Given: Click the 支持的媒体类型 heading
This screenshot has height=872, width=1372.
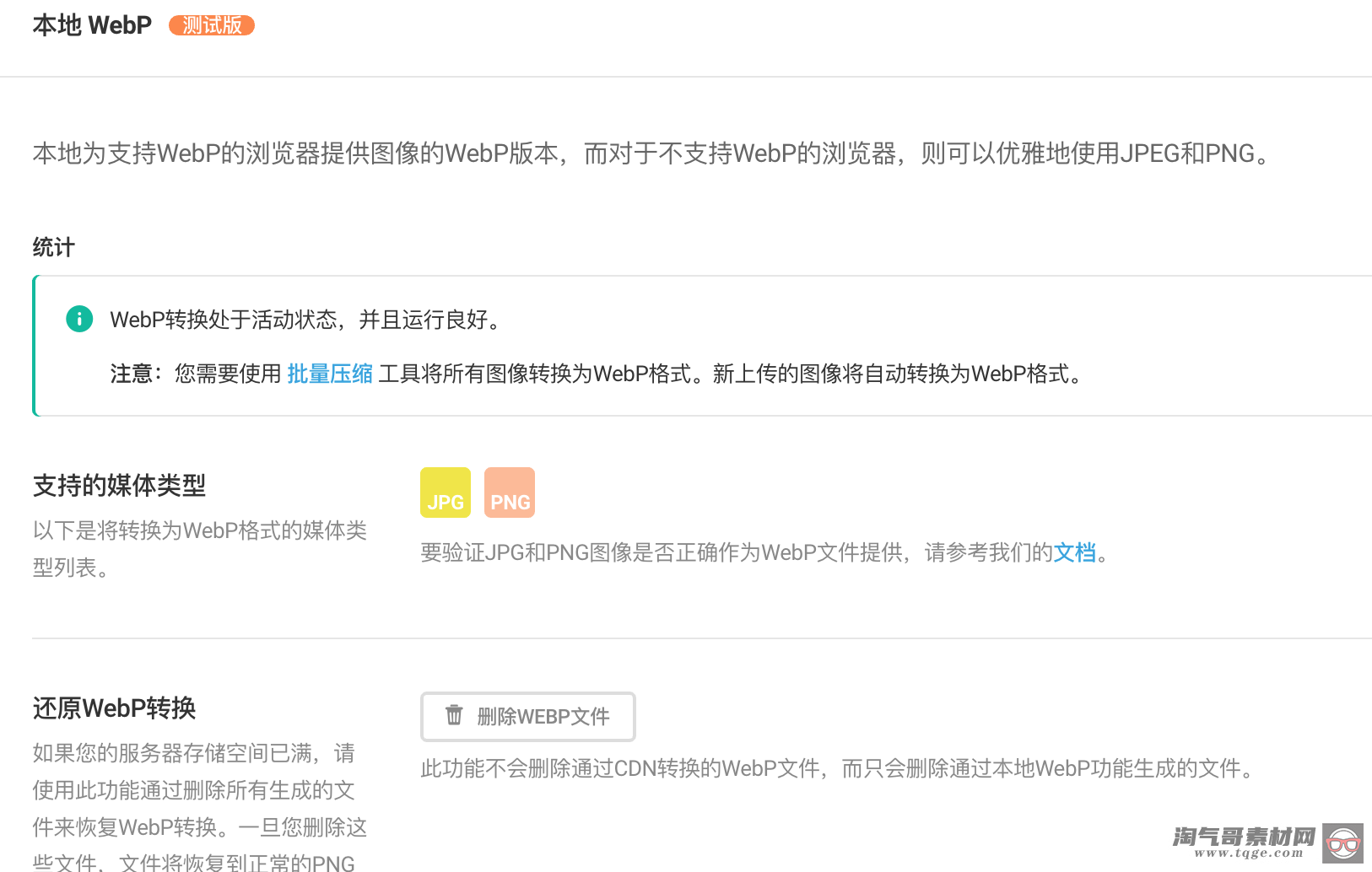Looking at the screenshot, I should point(119,486).
